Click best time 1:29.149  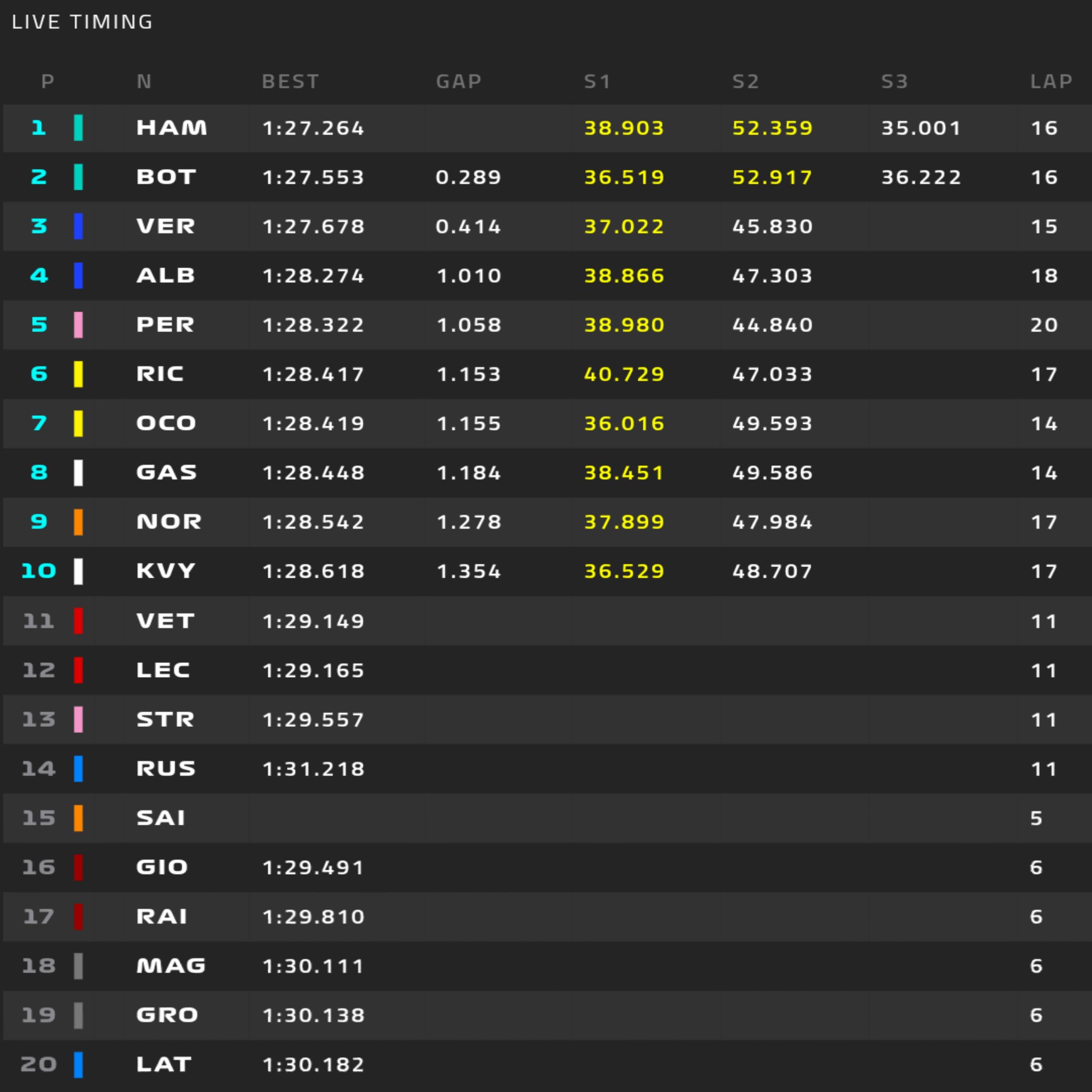pos(313,621)
